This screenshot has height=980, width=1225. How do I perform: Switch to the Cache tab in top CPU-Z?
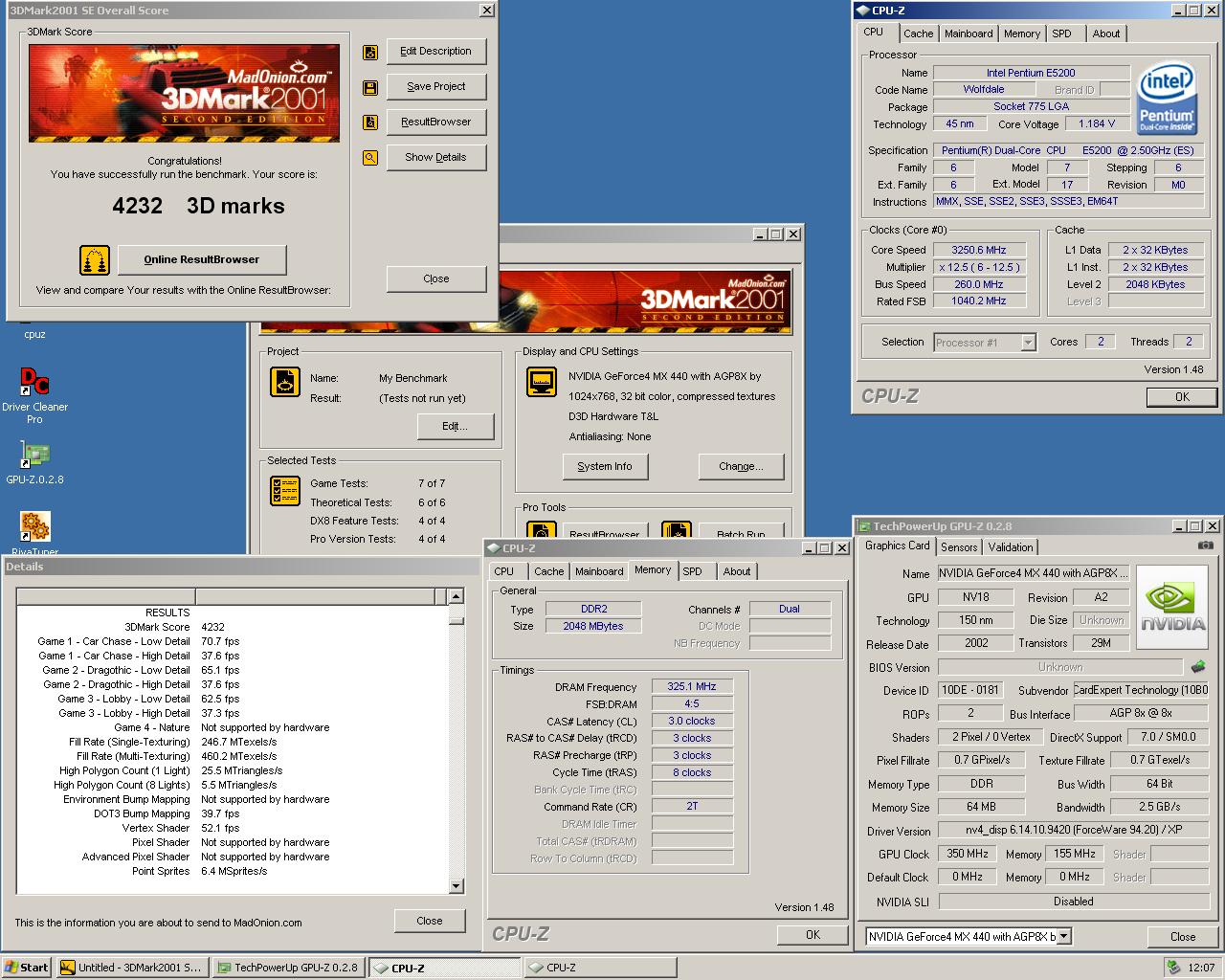point(918,33)
